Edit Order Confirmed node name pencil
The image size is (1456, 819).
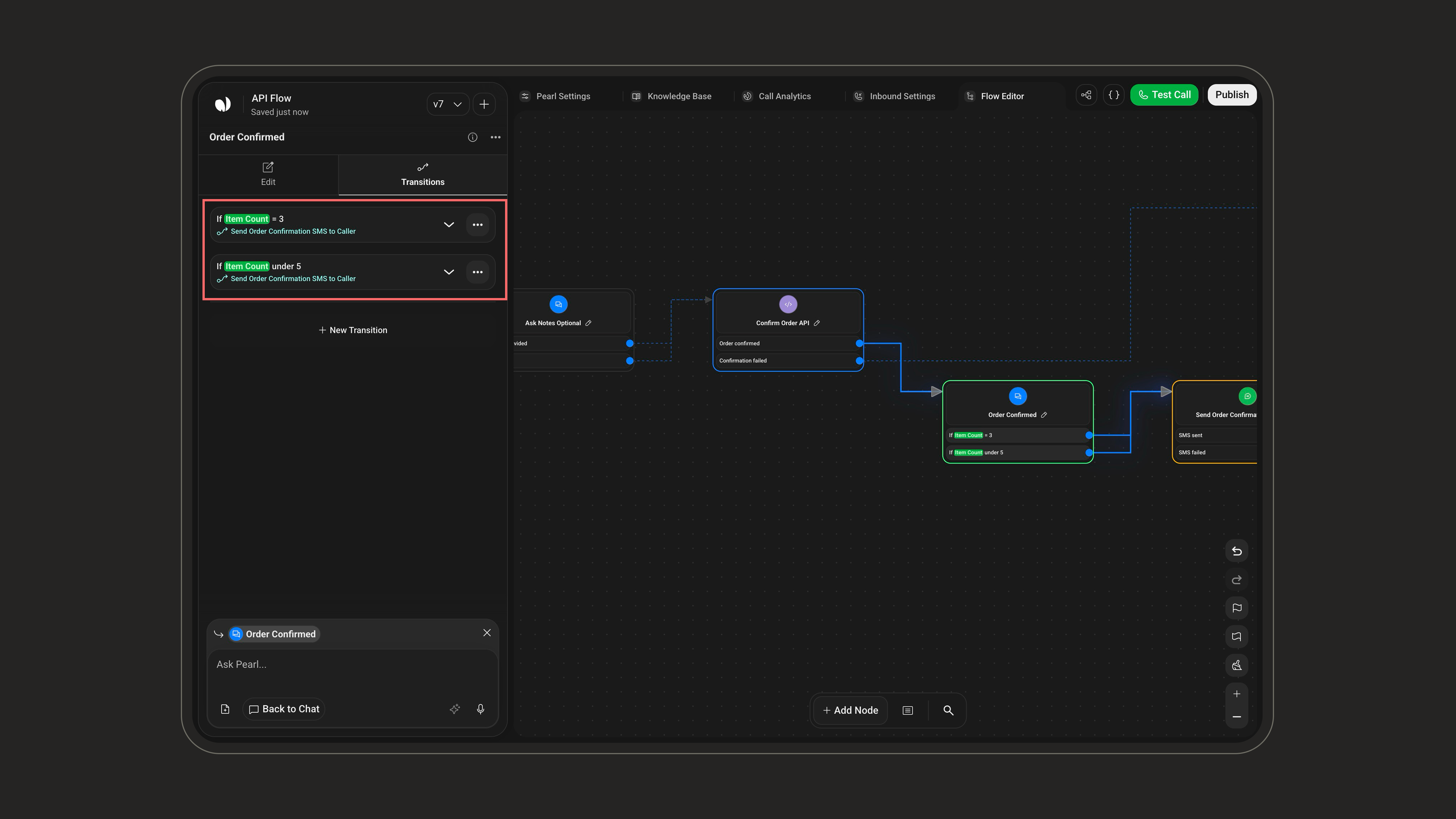coord(1044,415)
